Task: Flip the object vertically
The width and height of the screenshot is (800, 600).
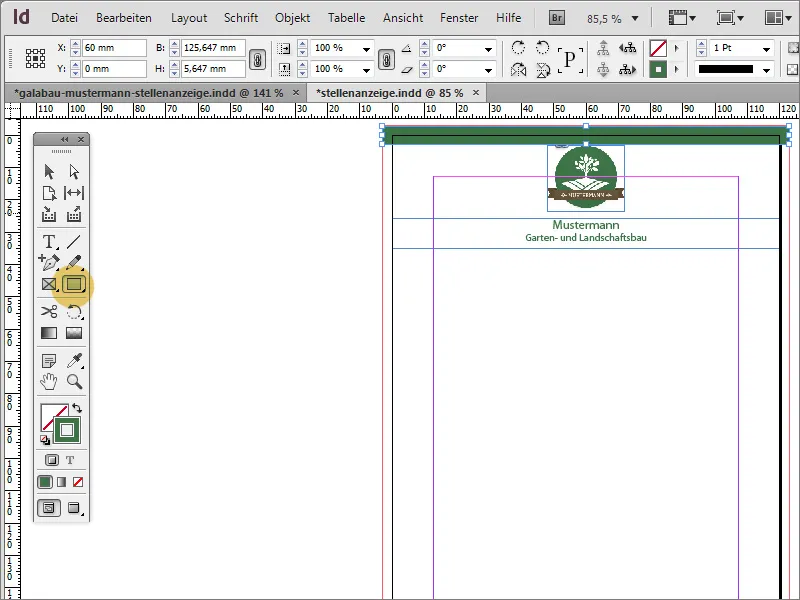Action: pyautogui.click(x=543, y=69)
